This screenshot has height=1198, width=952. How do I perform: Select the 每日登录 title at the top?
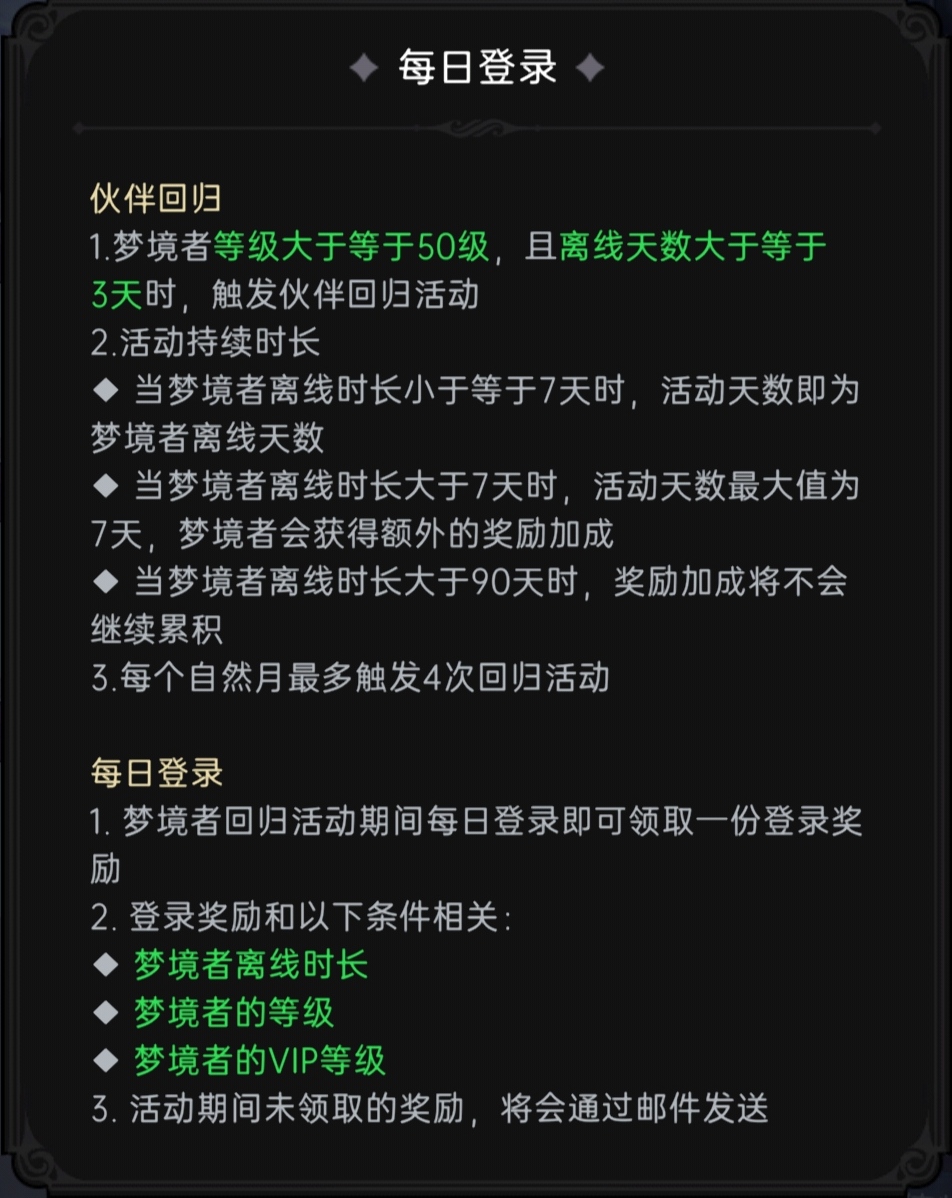click(477, 69)
